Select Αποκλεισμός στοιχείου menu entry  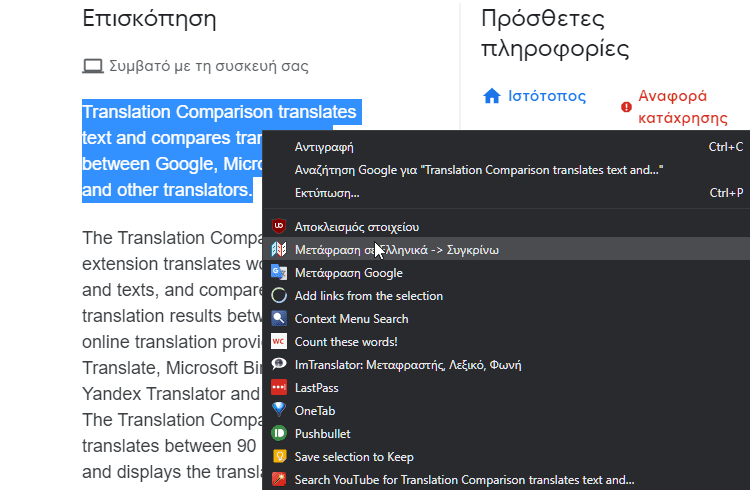click(x=506, y=226)
